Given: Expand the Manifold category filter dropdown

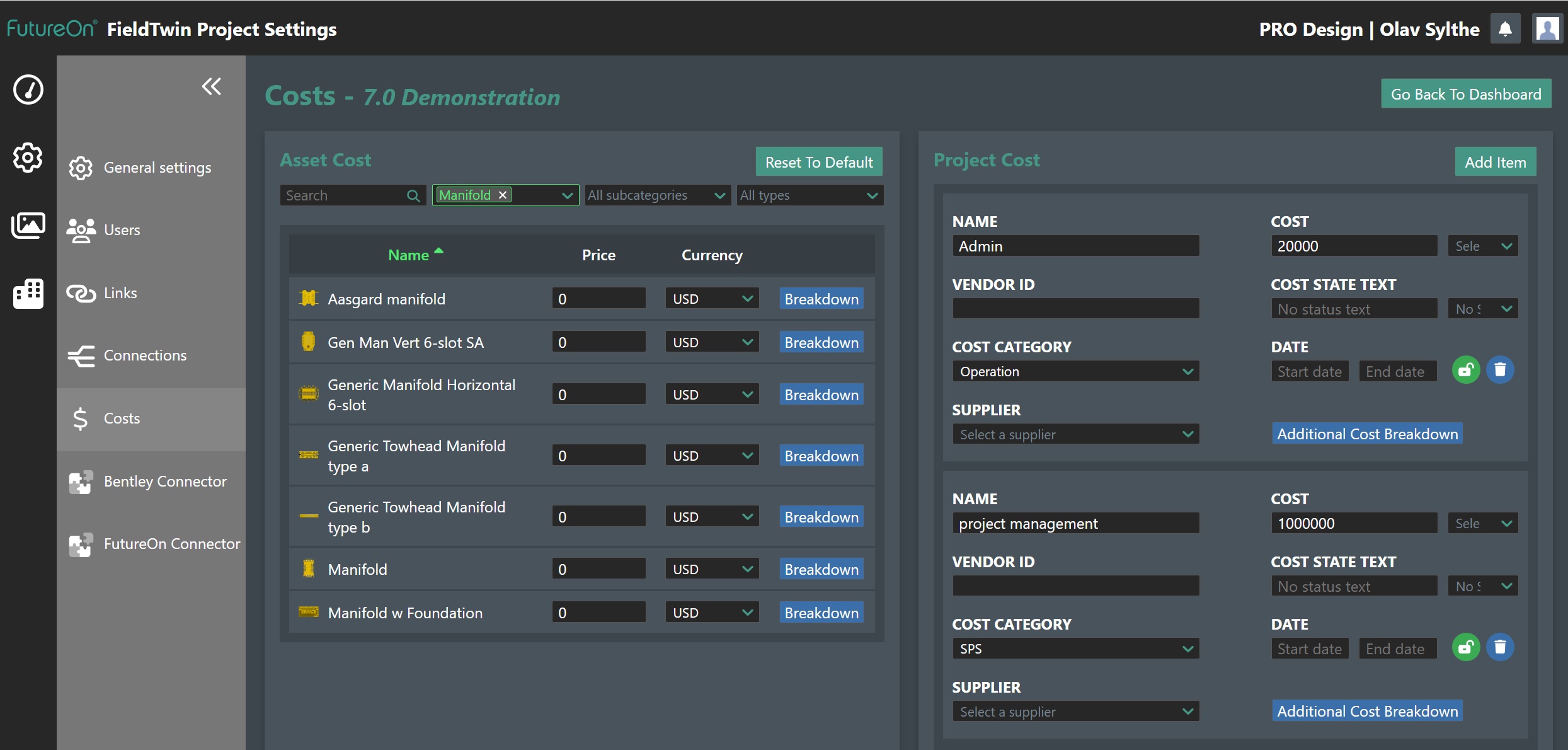Looking at the screenshot, I should (x=567, y=195).
